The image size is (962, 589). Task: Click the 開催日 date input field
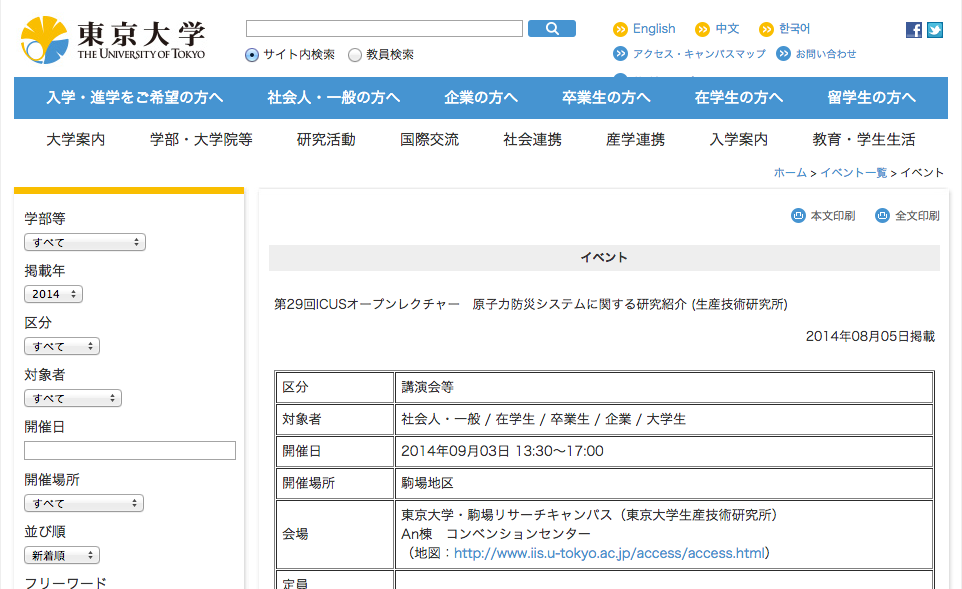pos(130,451)
